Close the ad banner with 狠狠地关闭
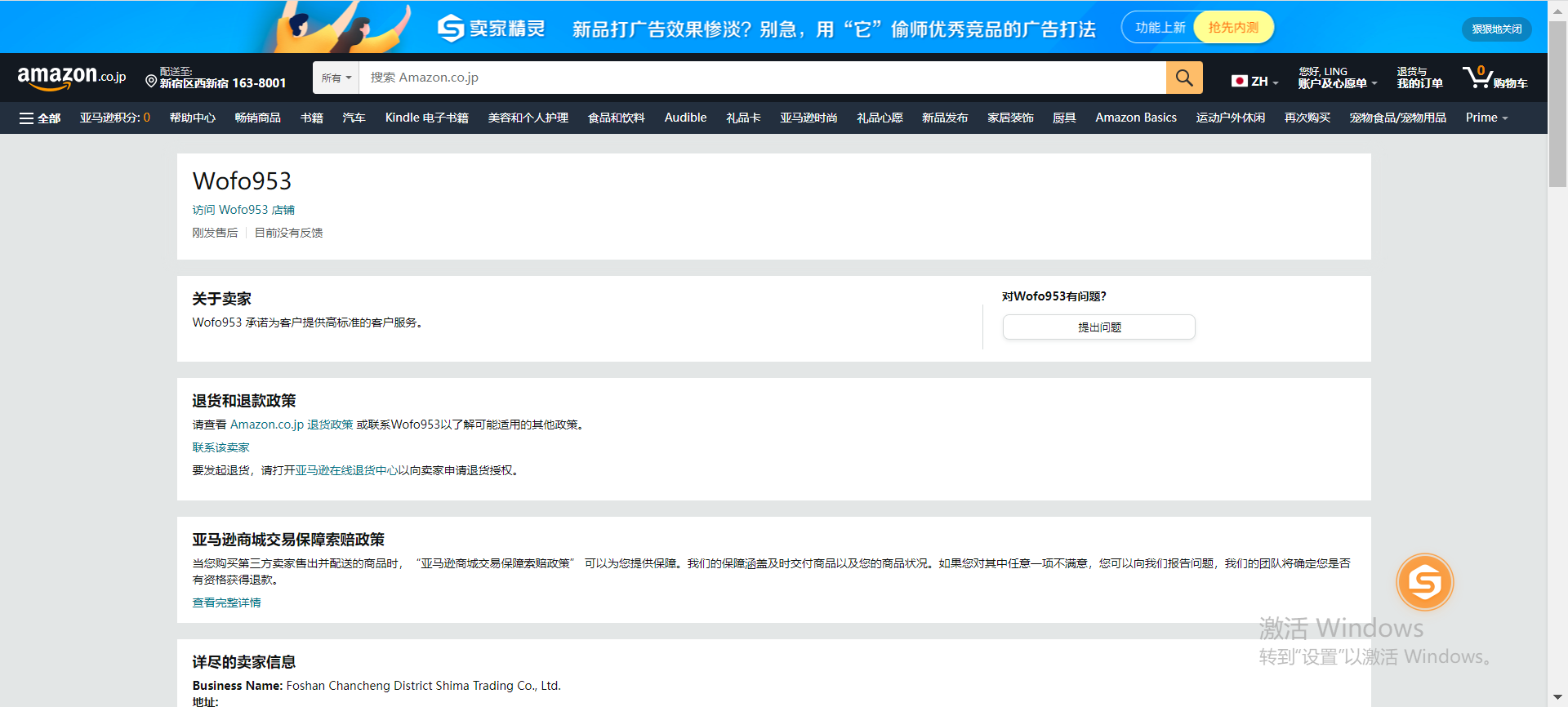This screenshot has width=1568, height=707. (1497, 29)
